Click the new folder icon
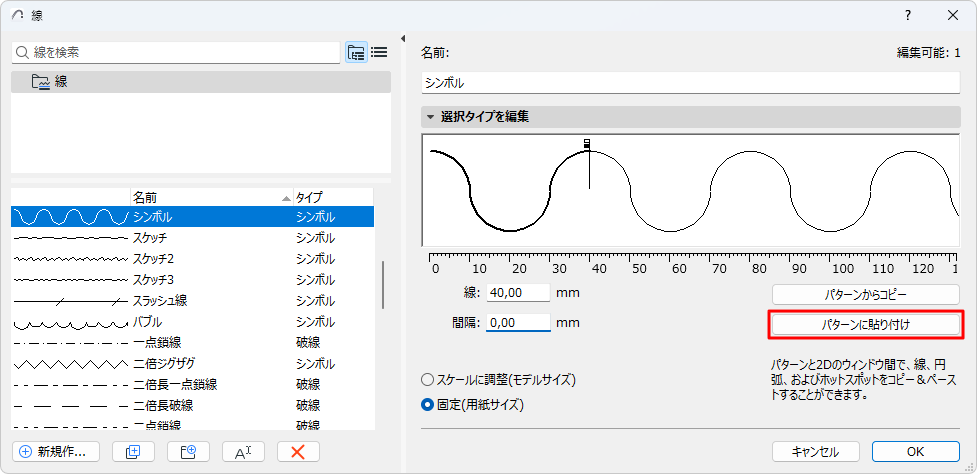Image resolution: width=977 pixels, height=474 pixels. coord(188,452)
